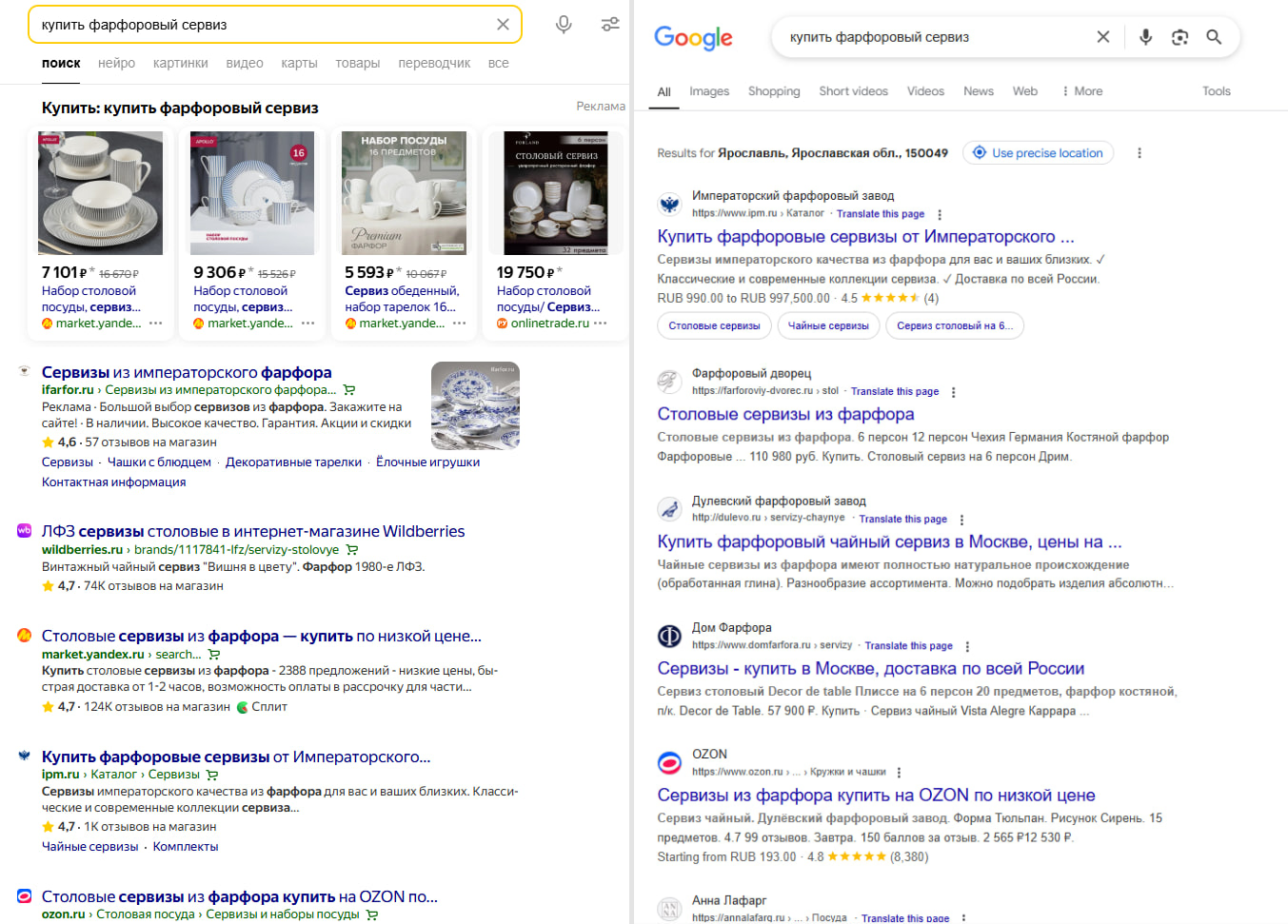Click cart icon beside market.yandex.ru breadcrumb

(214, 655)
